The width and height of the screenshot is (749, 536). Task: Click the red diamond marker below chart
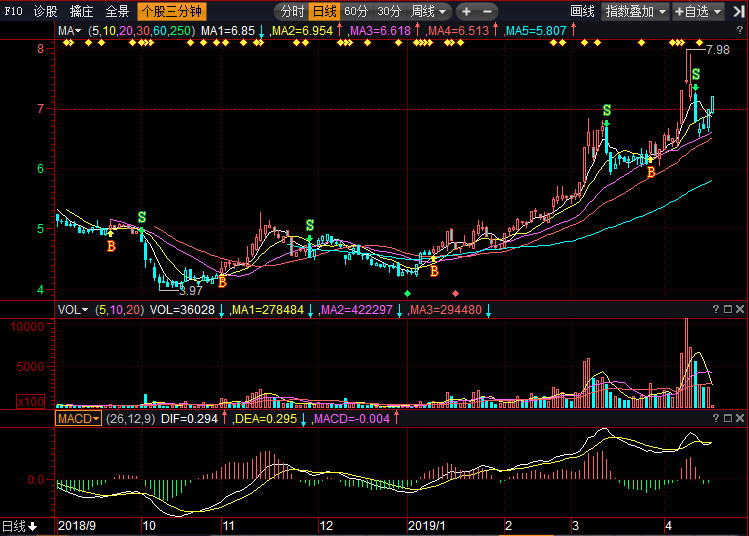point(455,293)
